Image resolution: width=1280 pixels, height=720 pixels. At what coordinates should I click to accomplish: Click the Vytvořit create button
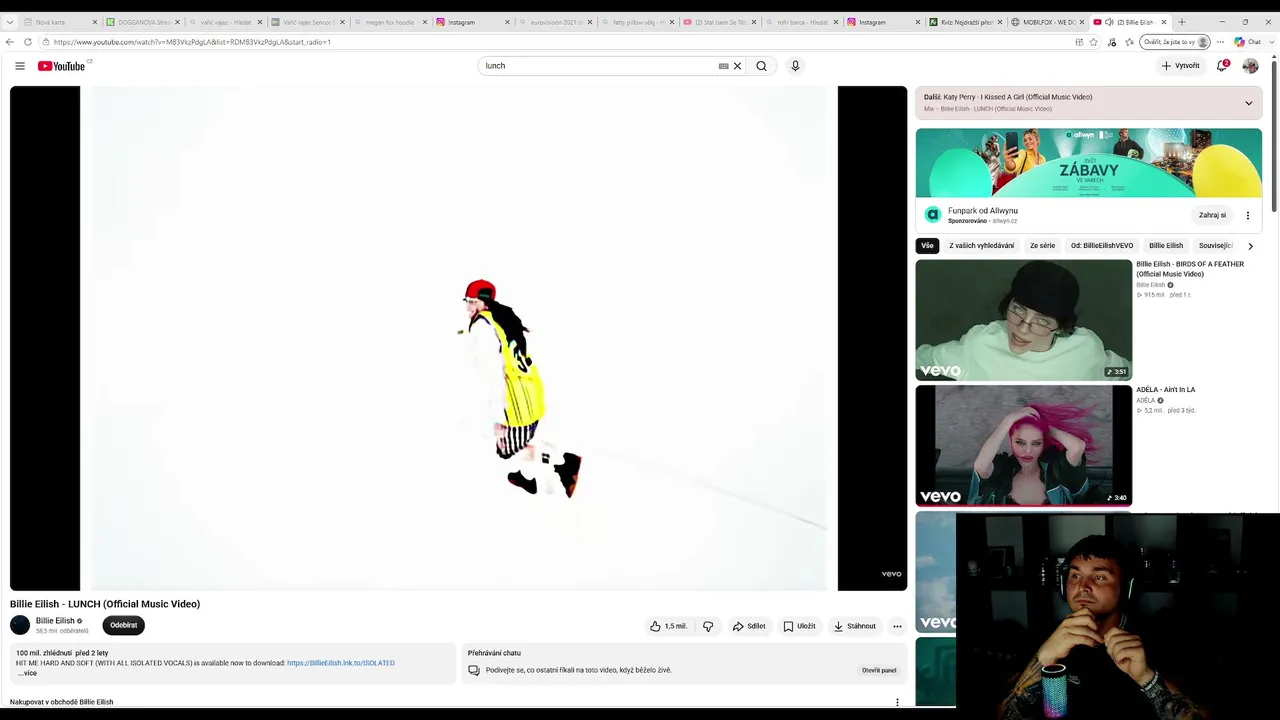click(x=1181, y=66)
